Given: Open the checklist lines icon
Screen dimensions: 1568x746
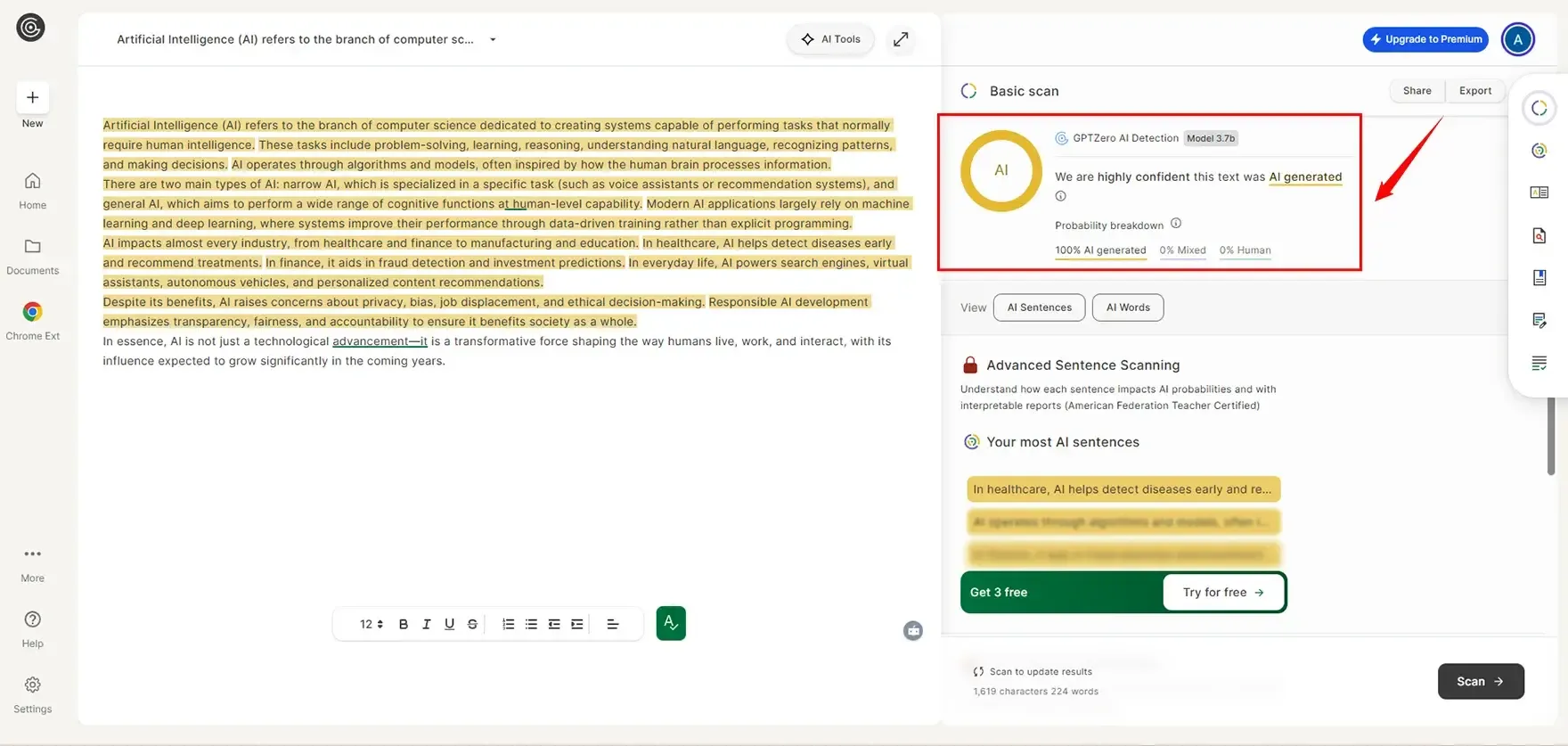Looking at the screenshot, I should 1539,363.
